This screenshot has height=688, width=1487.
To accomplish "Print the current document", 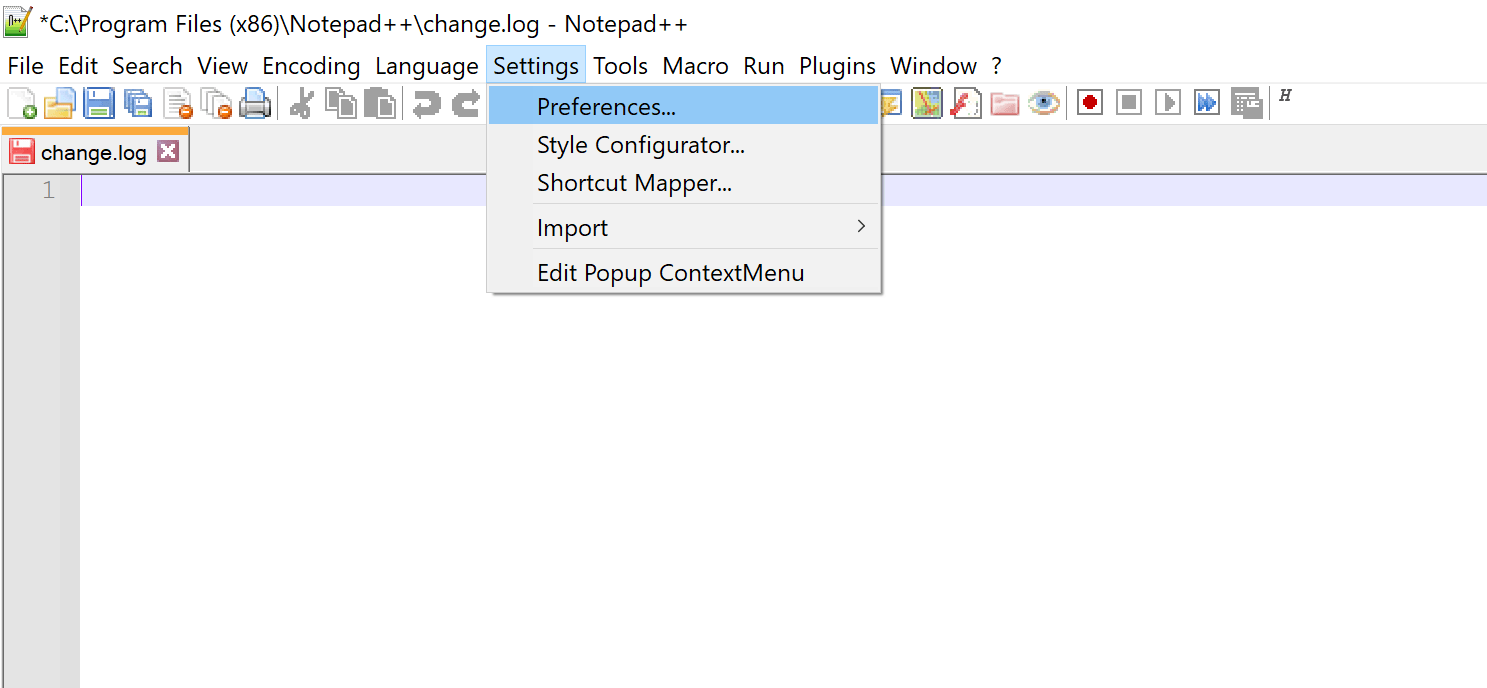I will point(256,102).
